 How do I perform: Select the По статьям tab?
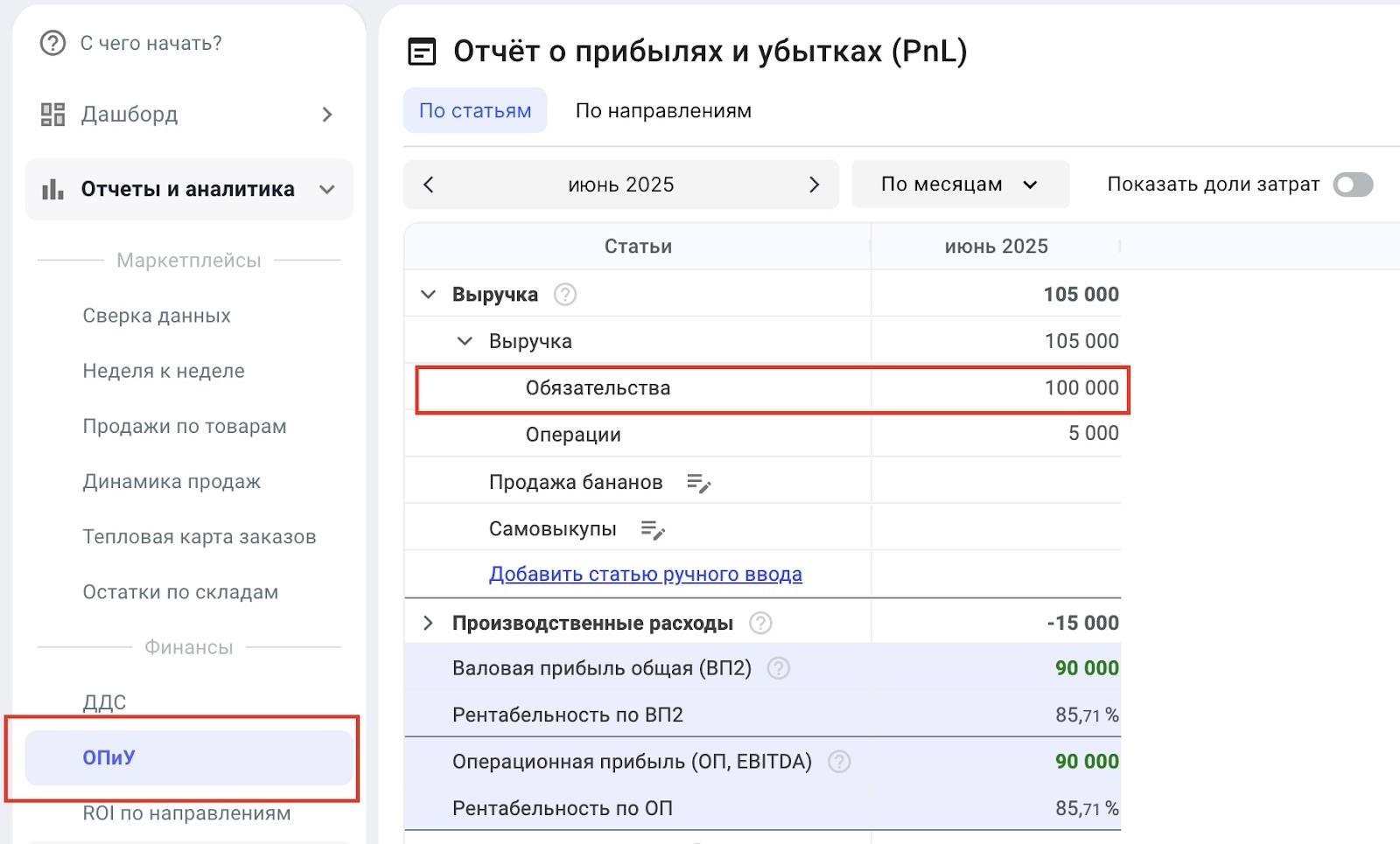click(475, 111)
